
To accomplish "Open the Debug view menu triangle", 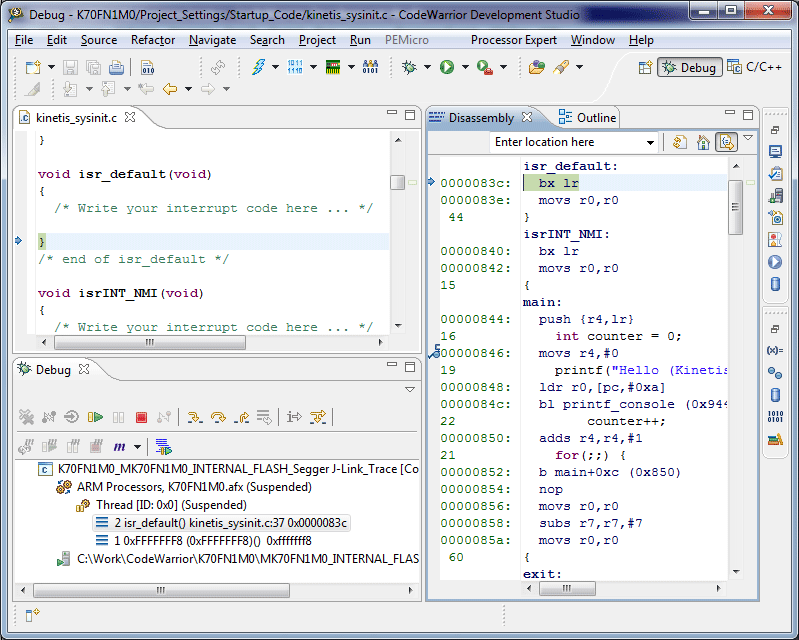I will pos(410,389).
